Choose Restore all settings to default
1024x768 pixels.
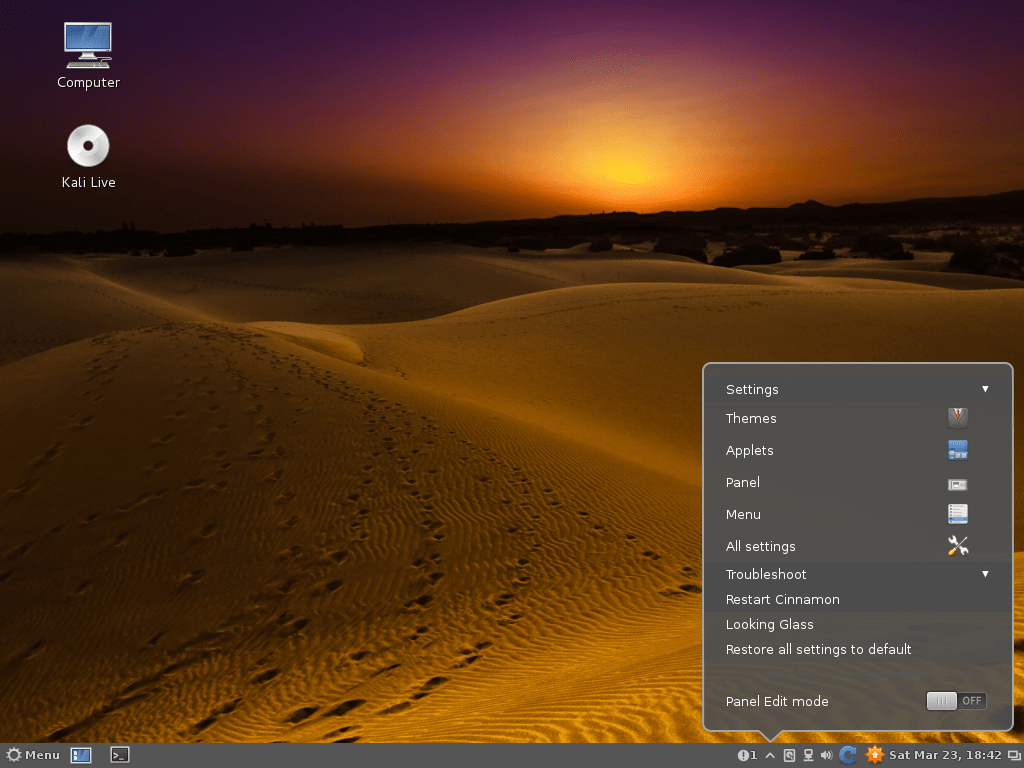(818, 649)
